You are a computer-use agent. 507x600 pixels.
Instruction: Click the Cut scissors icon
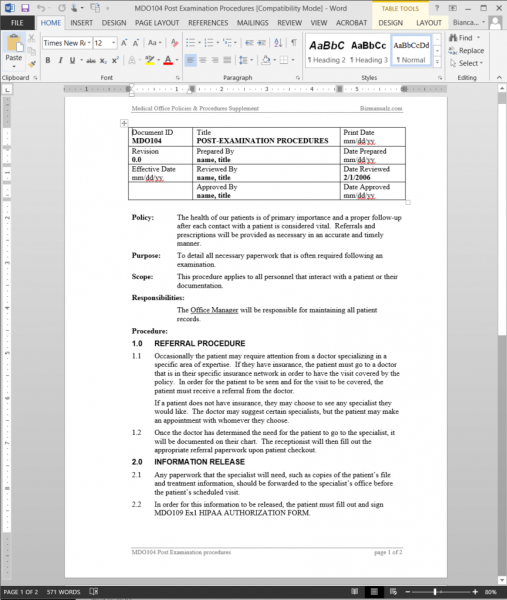(31, 38)
